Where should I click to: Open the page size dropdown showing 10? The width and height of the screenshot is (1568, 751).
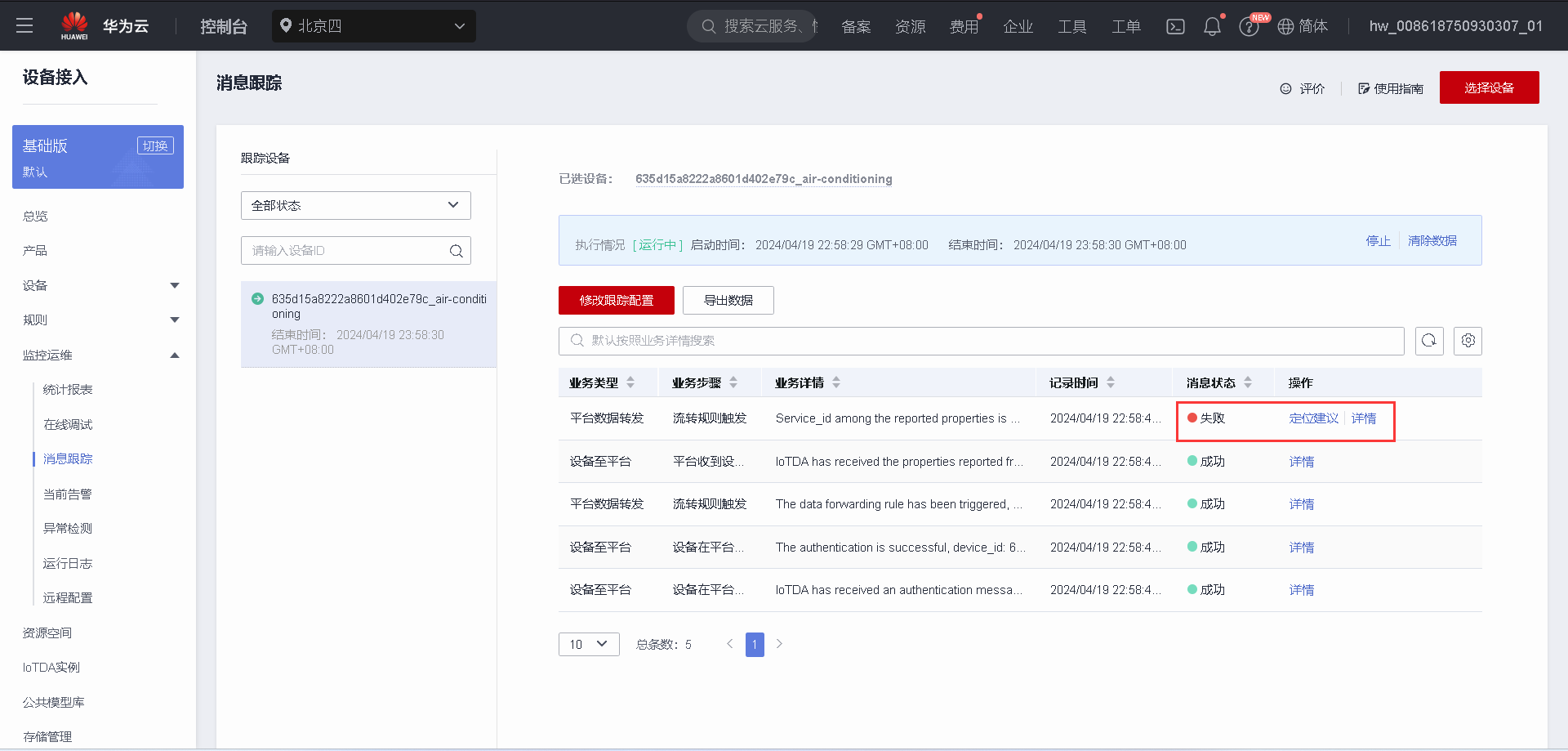[588, 644]
